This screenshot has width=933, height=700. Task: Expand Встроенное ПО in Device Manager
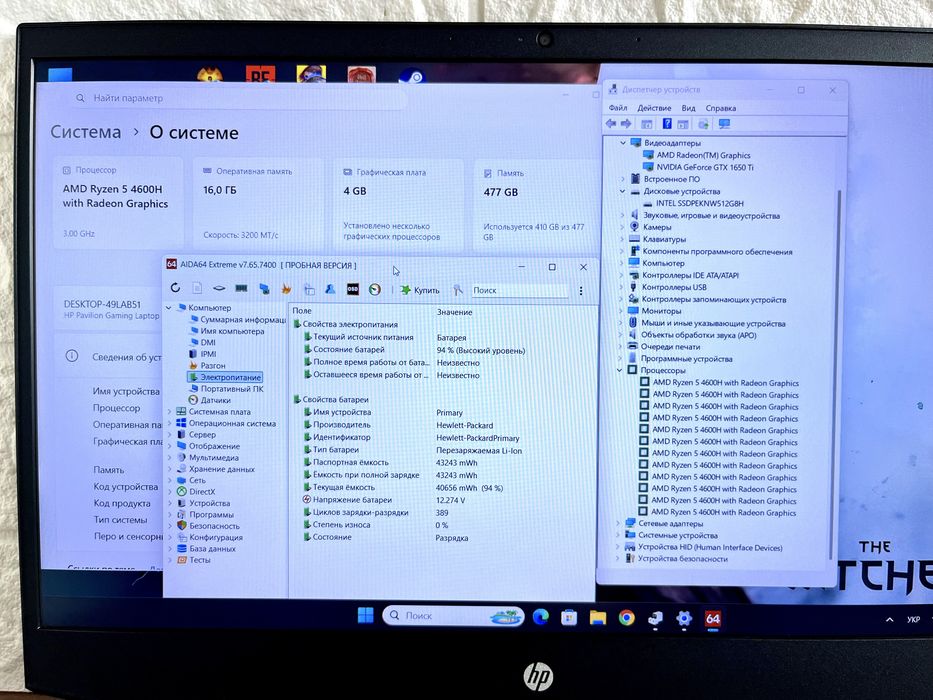pyautogui.click(x=622, y=179)
